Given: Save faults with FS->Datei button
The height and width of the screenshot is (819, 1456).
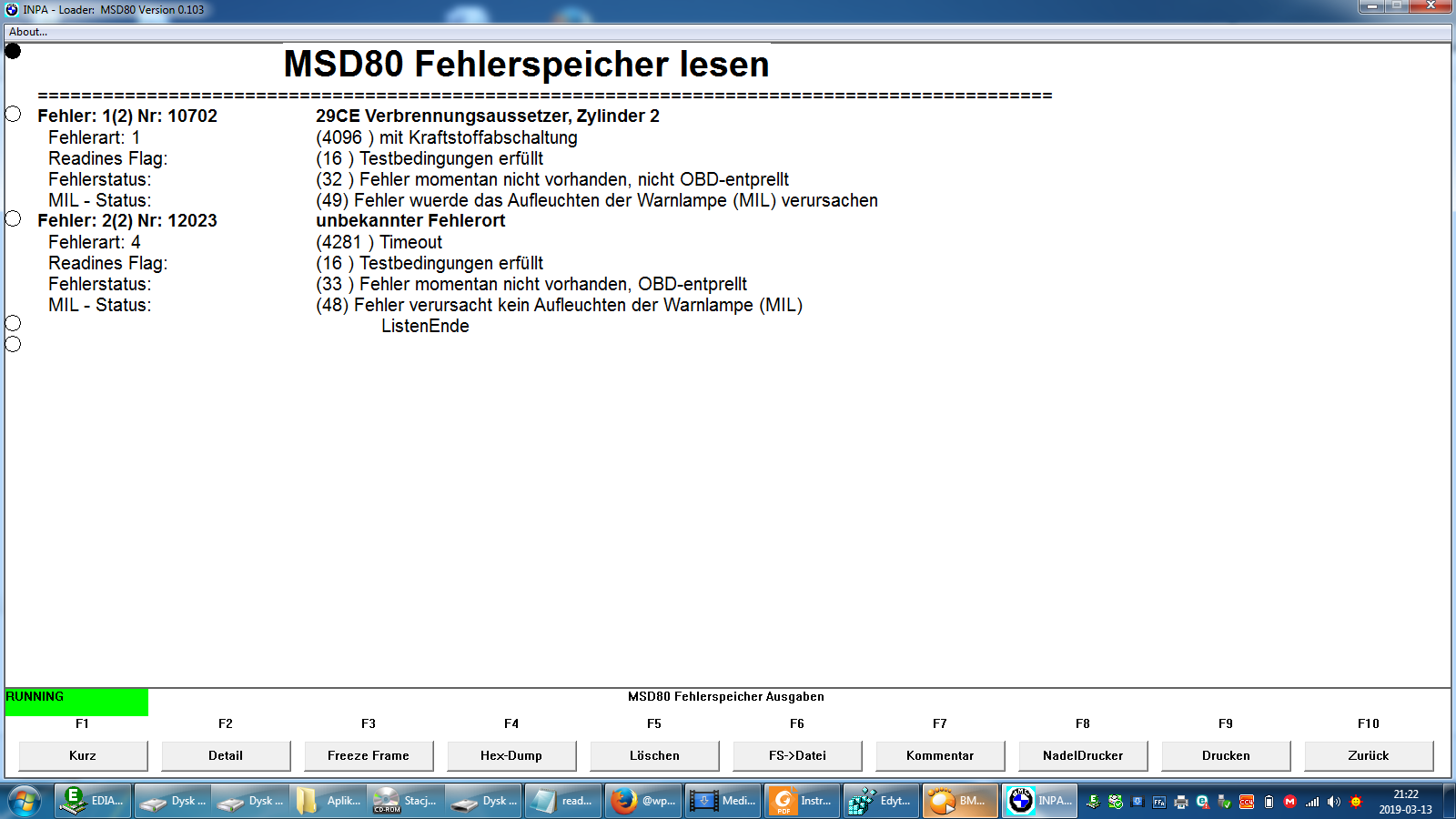Looking at the screenshot, I should [x=797, y=755].
